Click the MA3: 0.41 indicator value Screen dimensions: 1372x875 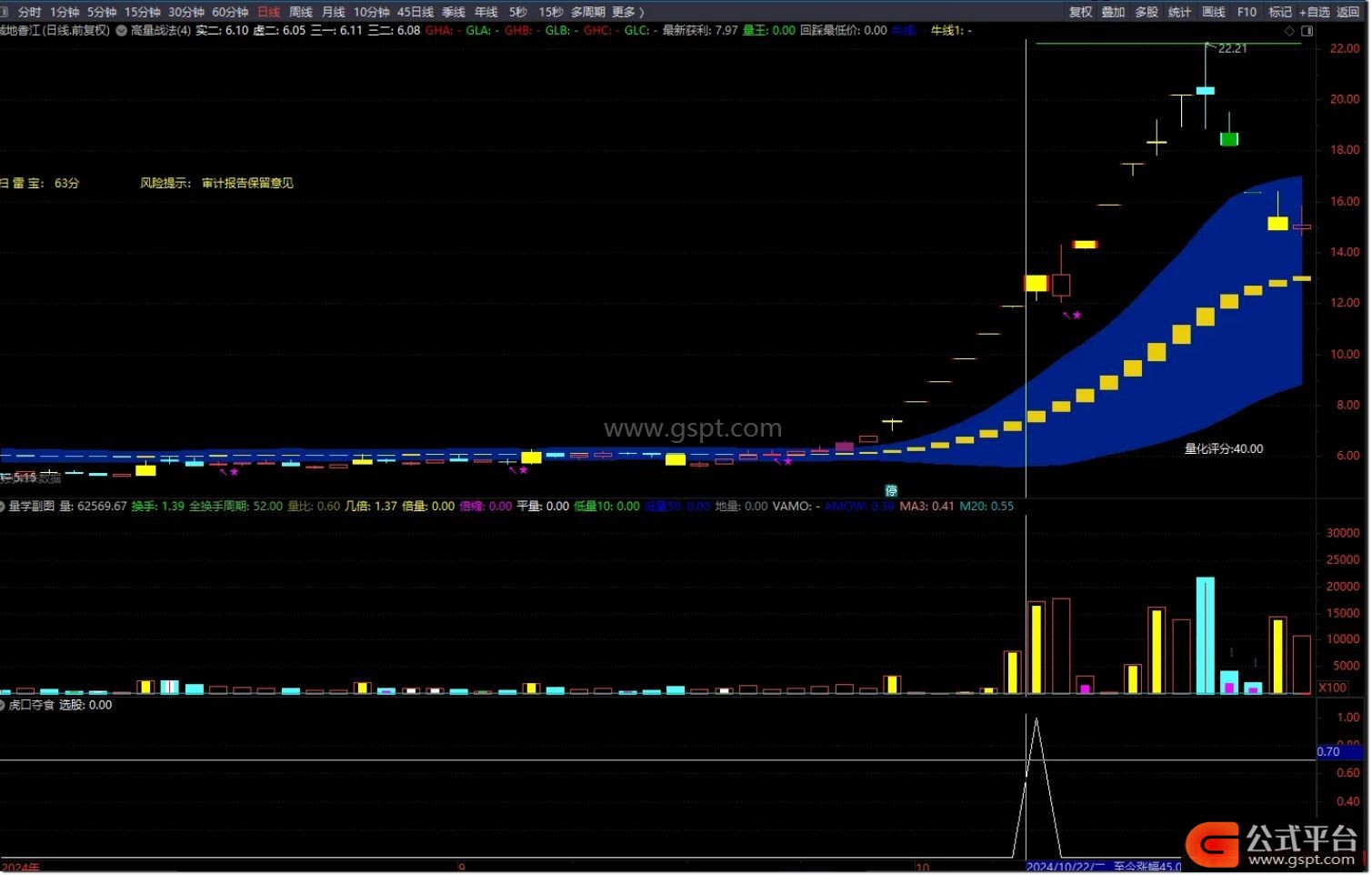tap(926, 507)
